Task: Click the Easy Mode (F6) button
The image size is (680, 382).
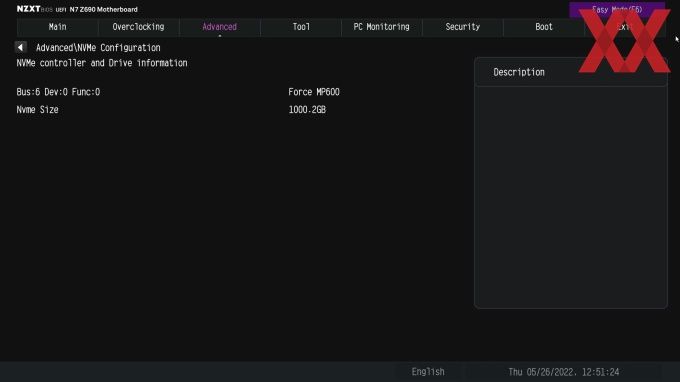Action: [x=617, y=10]
